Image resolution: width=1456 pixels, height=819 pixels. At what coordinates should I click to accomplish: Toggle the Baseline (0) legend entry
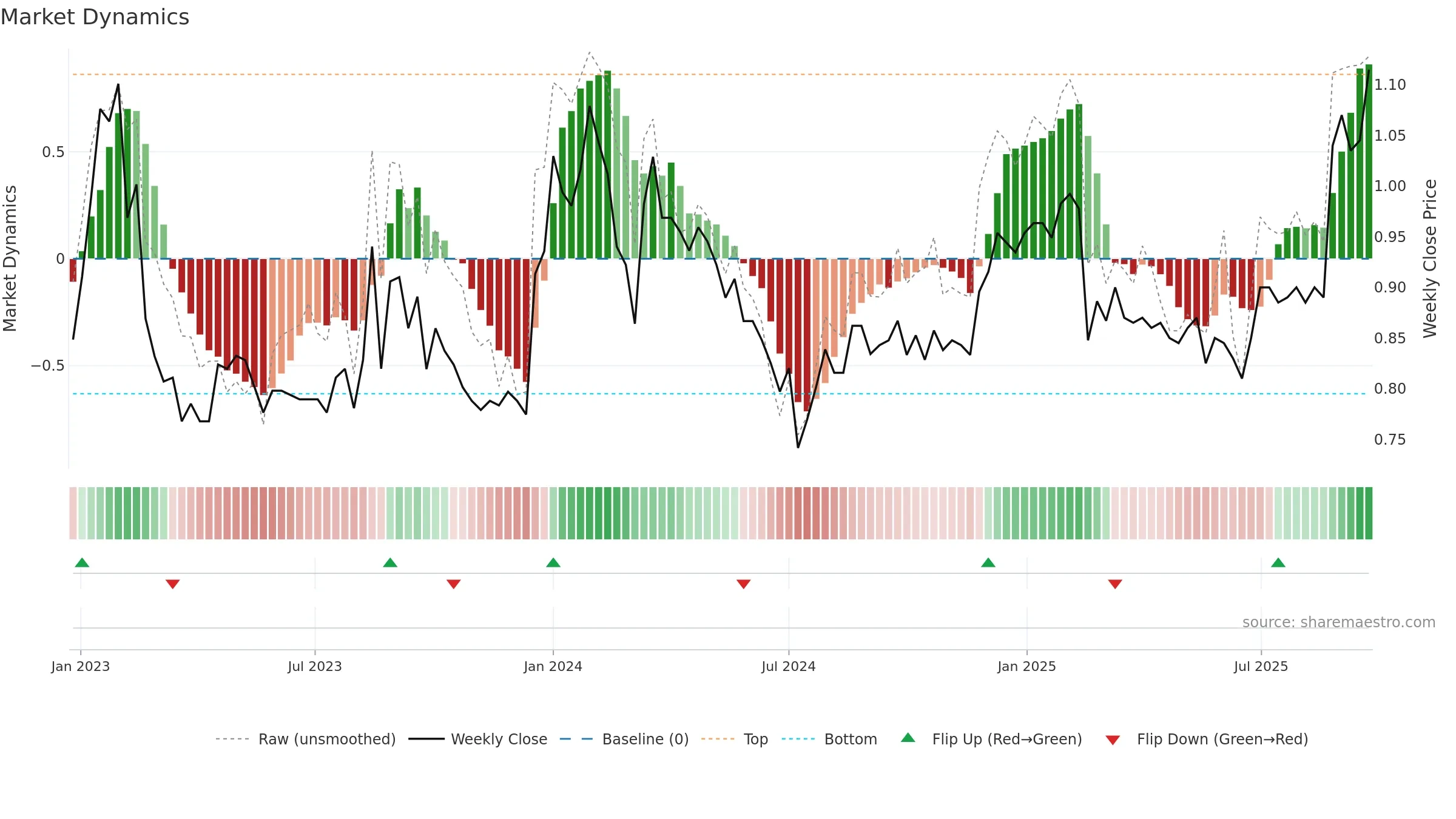624,739
